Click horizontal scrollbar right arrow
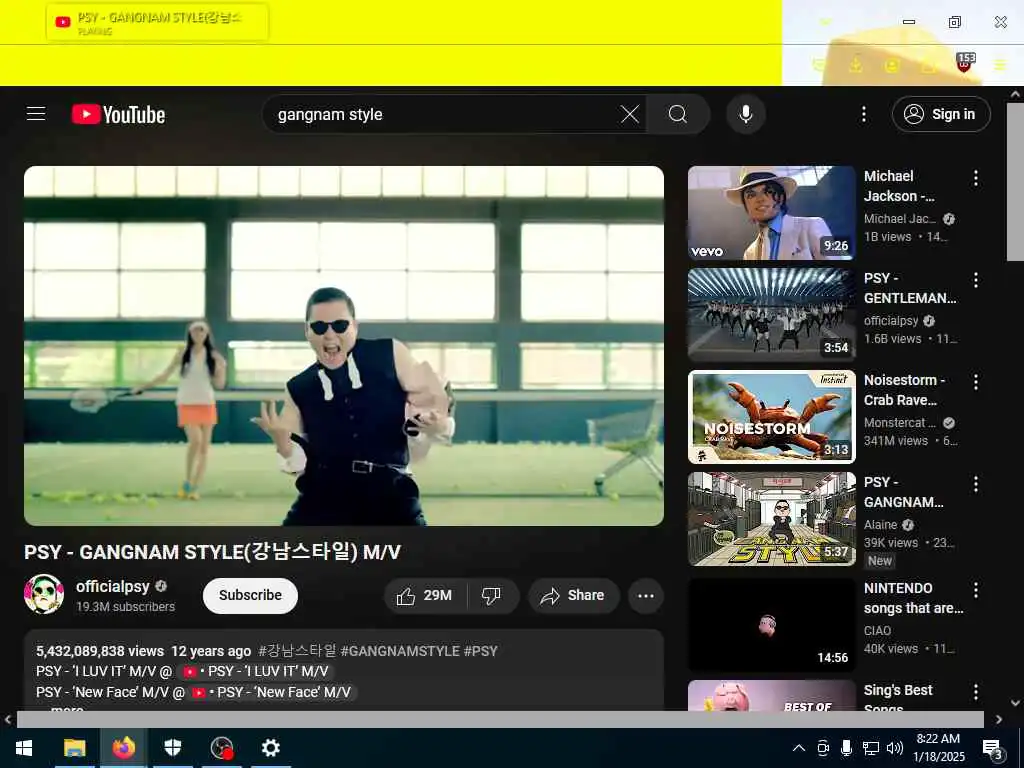This screenshot has height=768, width=1024. point(999,720)
